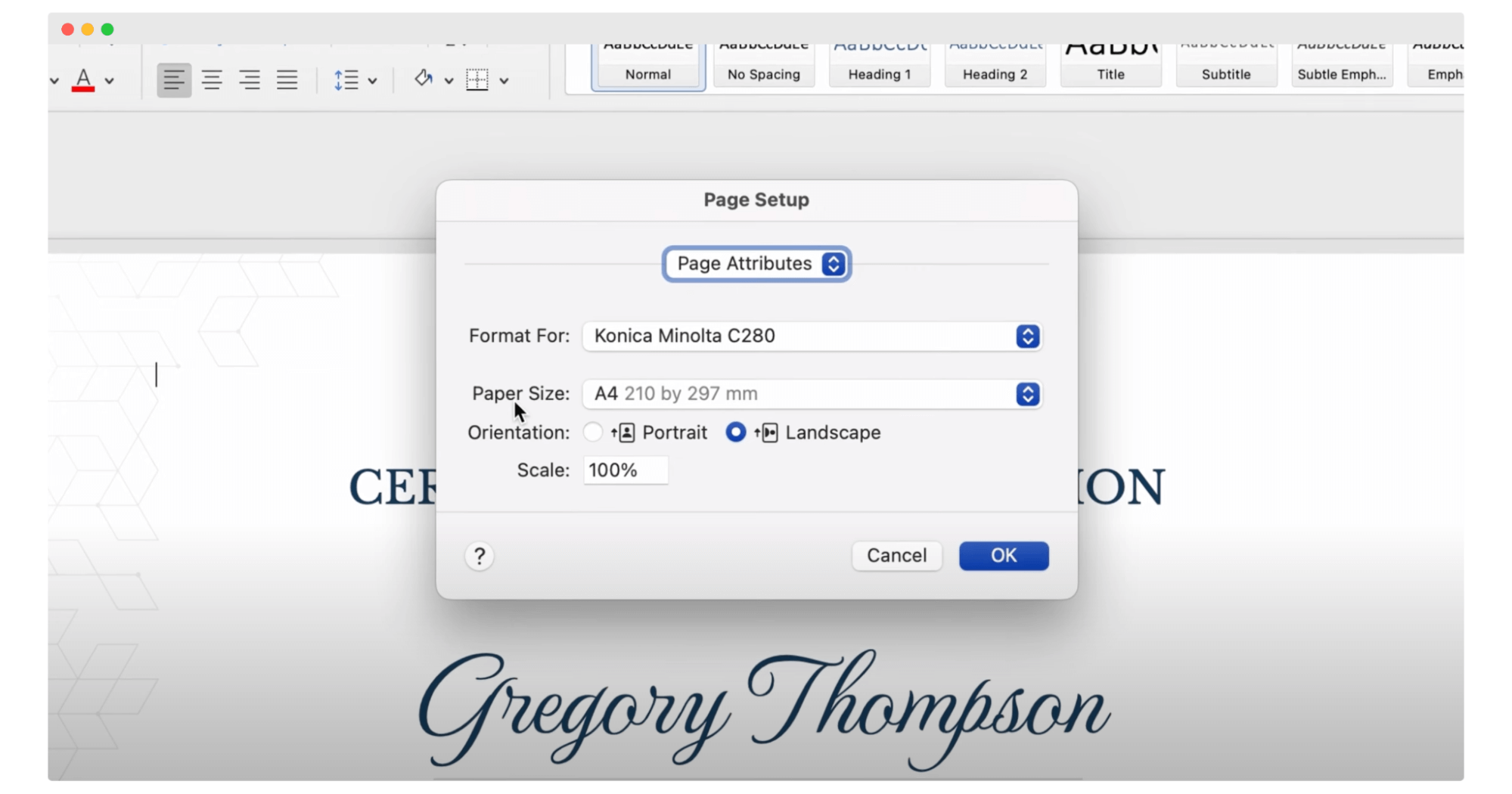Click the Landscape page icon
1512x794 pixels.
tap(766, 433)
